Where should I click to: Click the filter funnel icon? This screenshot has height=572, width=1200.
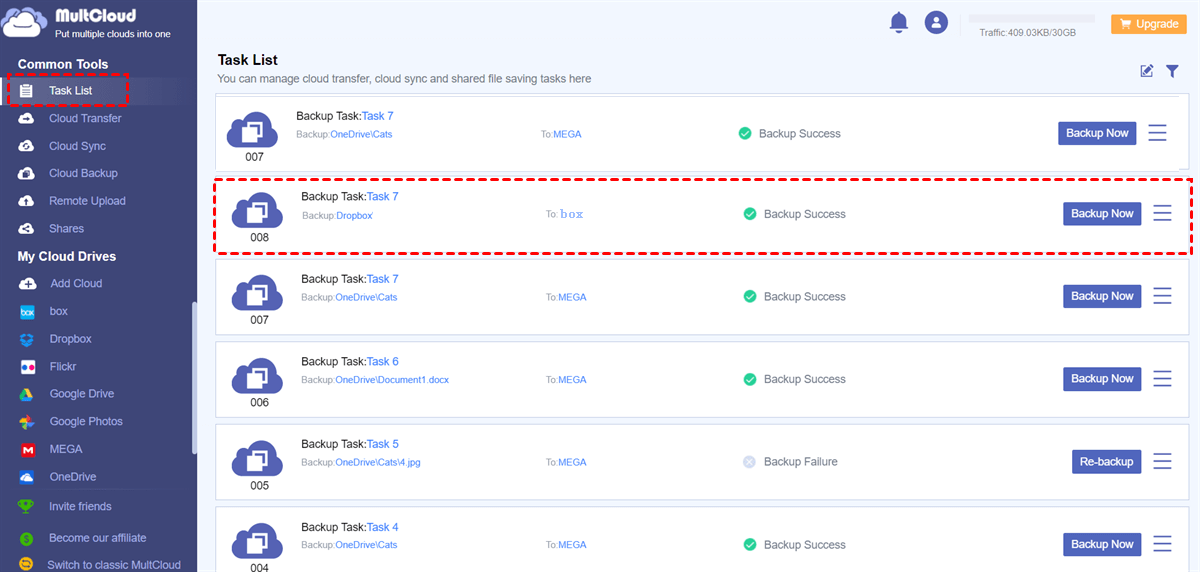coord(1172,71)
